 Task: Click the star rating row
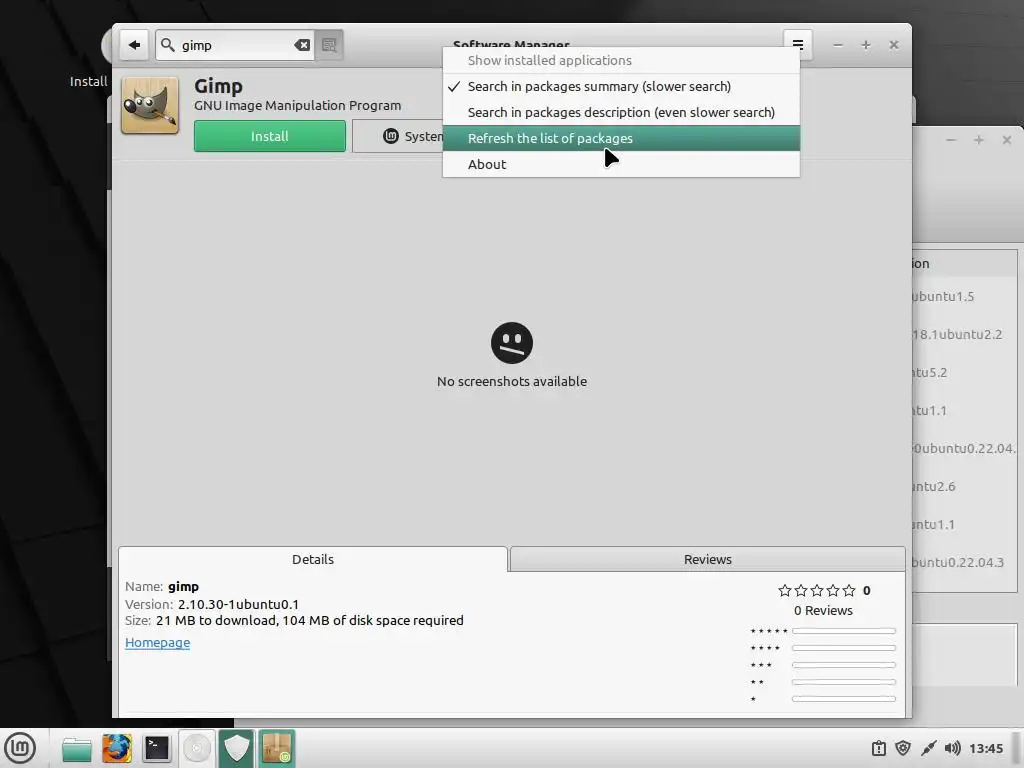coord(816,590)
